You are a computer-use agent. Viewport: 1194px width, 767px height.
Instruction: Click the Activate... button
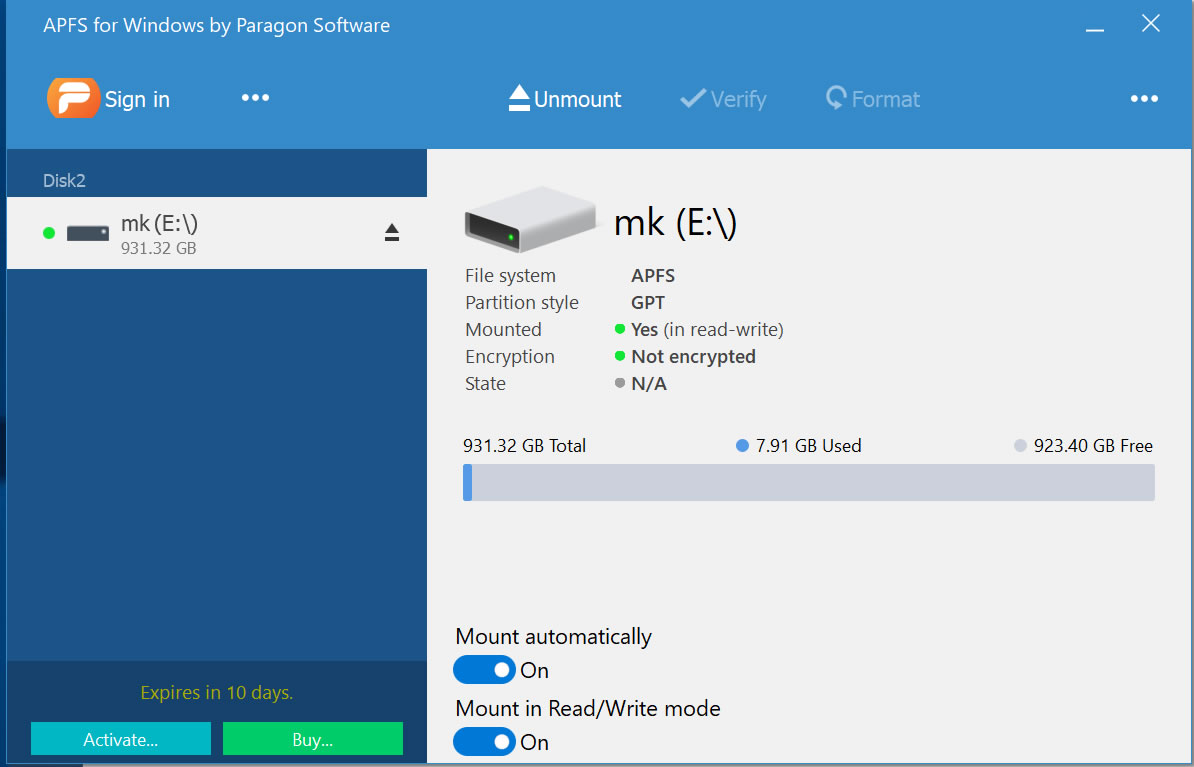click(121, 739)
